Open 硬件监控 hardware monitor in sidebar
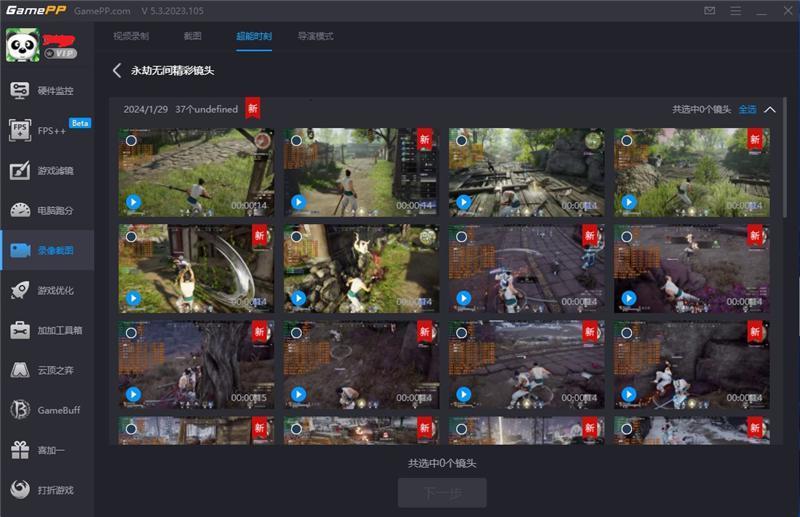 pos(47,90)
